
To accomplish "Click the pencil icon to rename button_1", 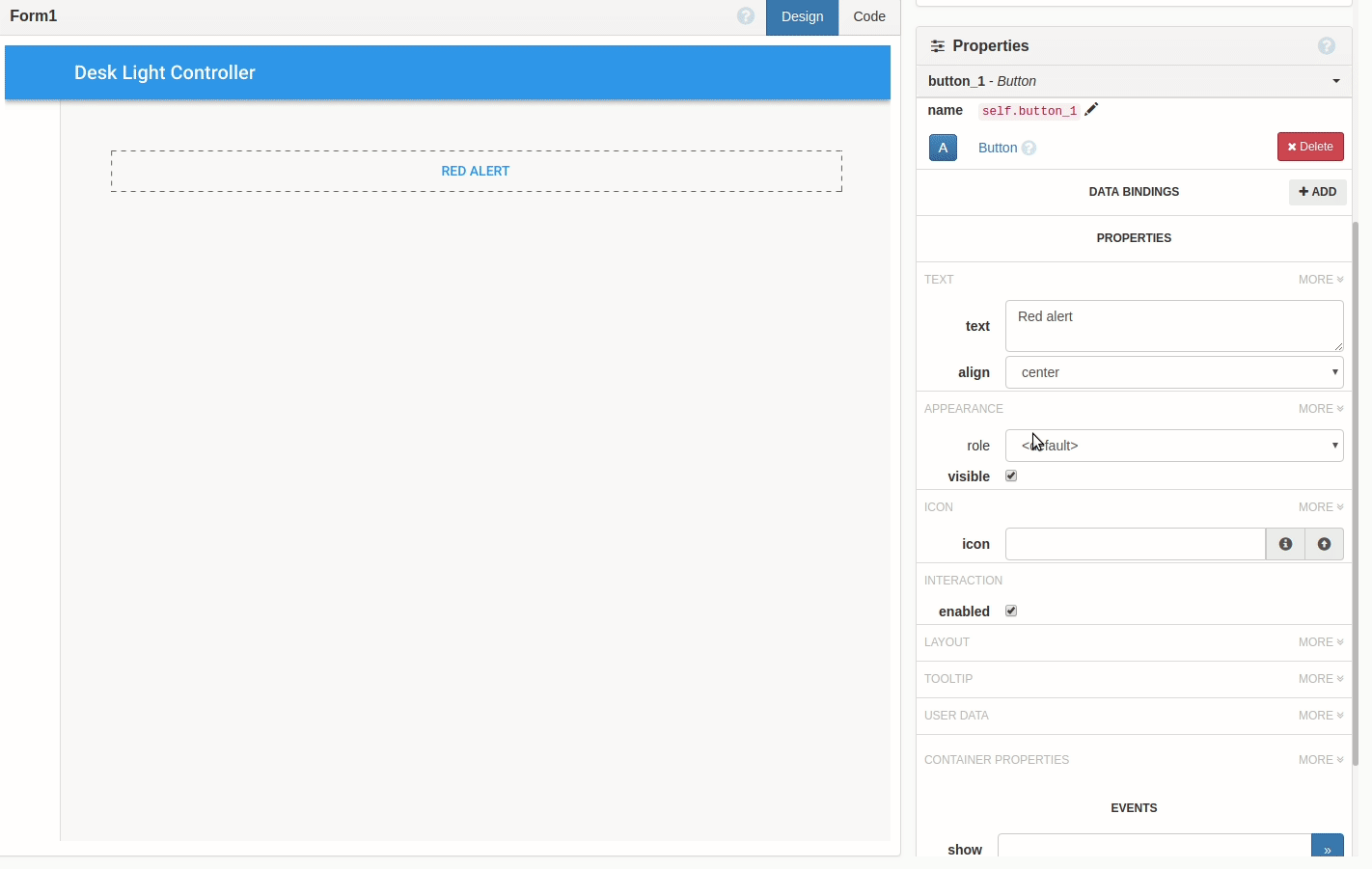I will 1091,110.
